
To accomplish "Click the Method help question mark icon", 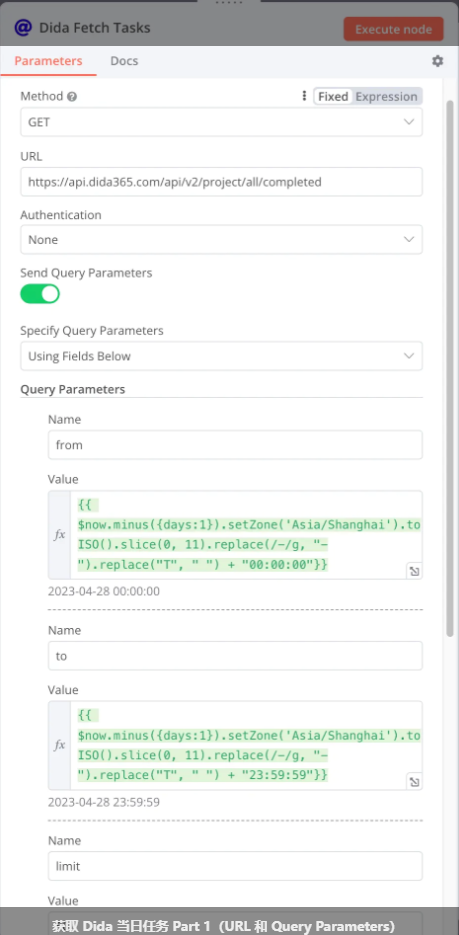I will tap(72, 97).
